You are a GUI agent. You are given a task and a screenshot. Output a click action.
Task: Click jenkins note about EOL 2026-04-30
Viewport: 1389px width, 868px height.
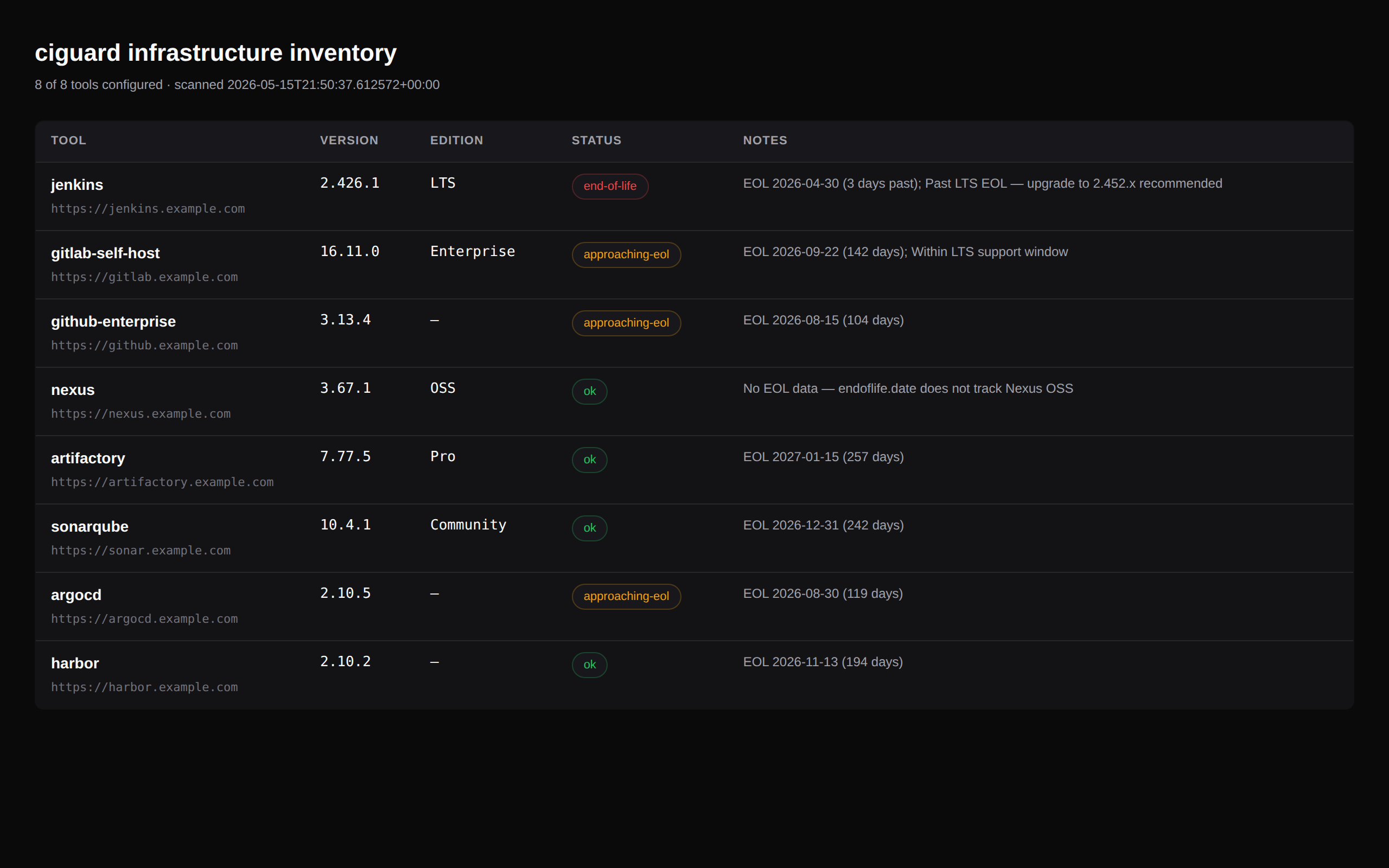[983, 184]
